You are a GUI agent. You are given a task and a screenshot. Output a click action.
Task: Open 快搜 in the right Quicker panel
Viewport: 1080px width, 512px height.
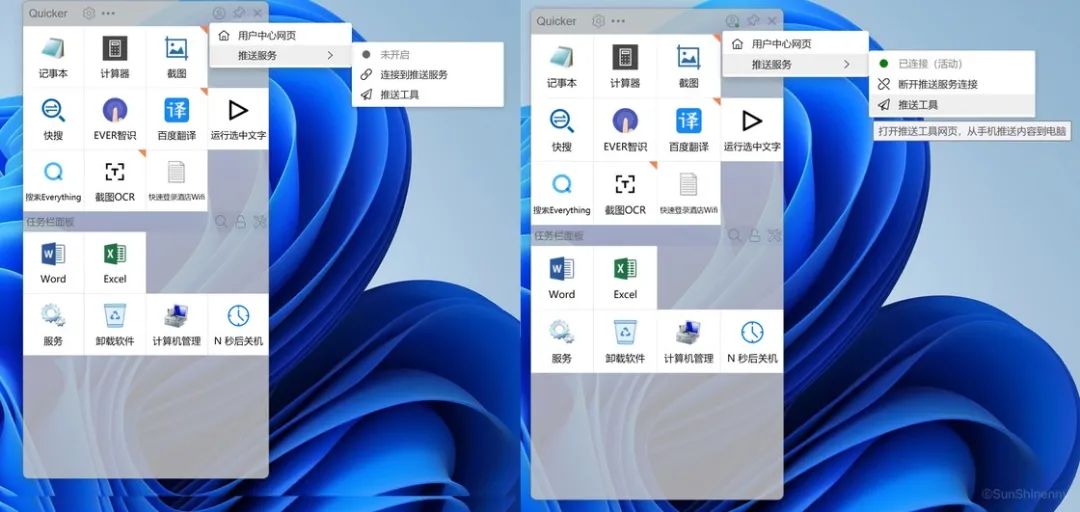561,130
